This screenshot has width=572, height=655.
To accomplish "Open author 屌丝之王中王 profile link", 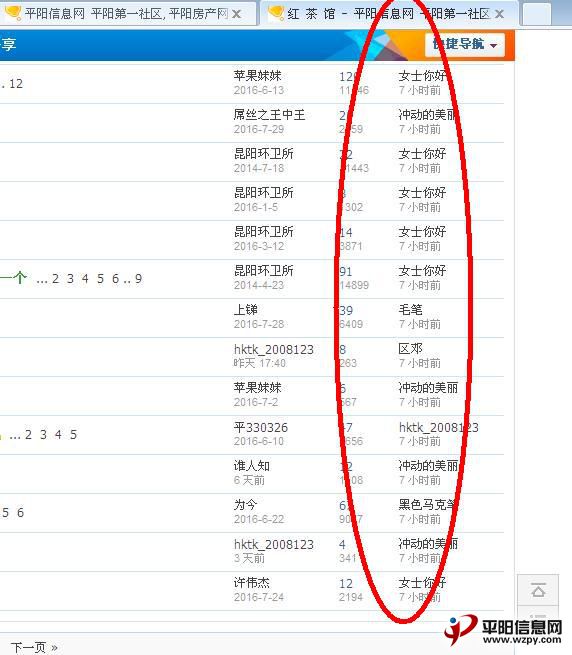I will 269,115.
